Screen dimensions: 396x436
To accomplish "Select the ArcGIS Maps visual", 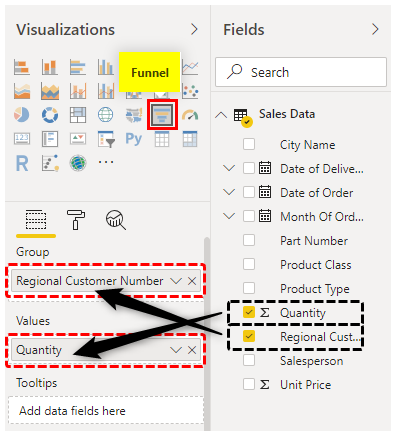I will coord(78,163).
